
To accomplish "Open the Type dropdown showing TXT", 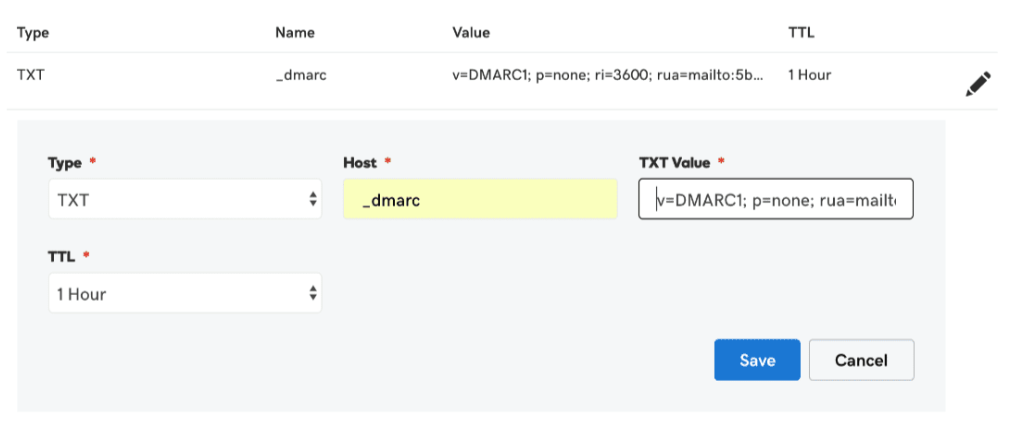I will [185, 199].
